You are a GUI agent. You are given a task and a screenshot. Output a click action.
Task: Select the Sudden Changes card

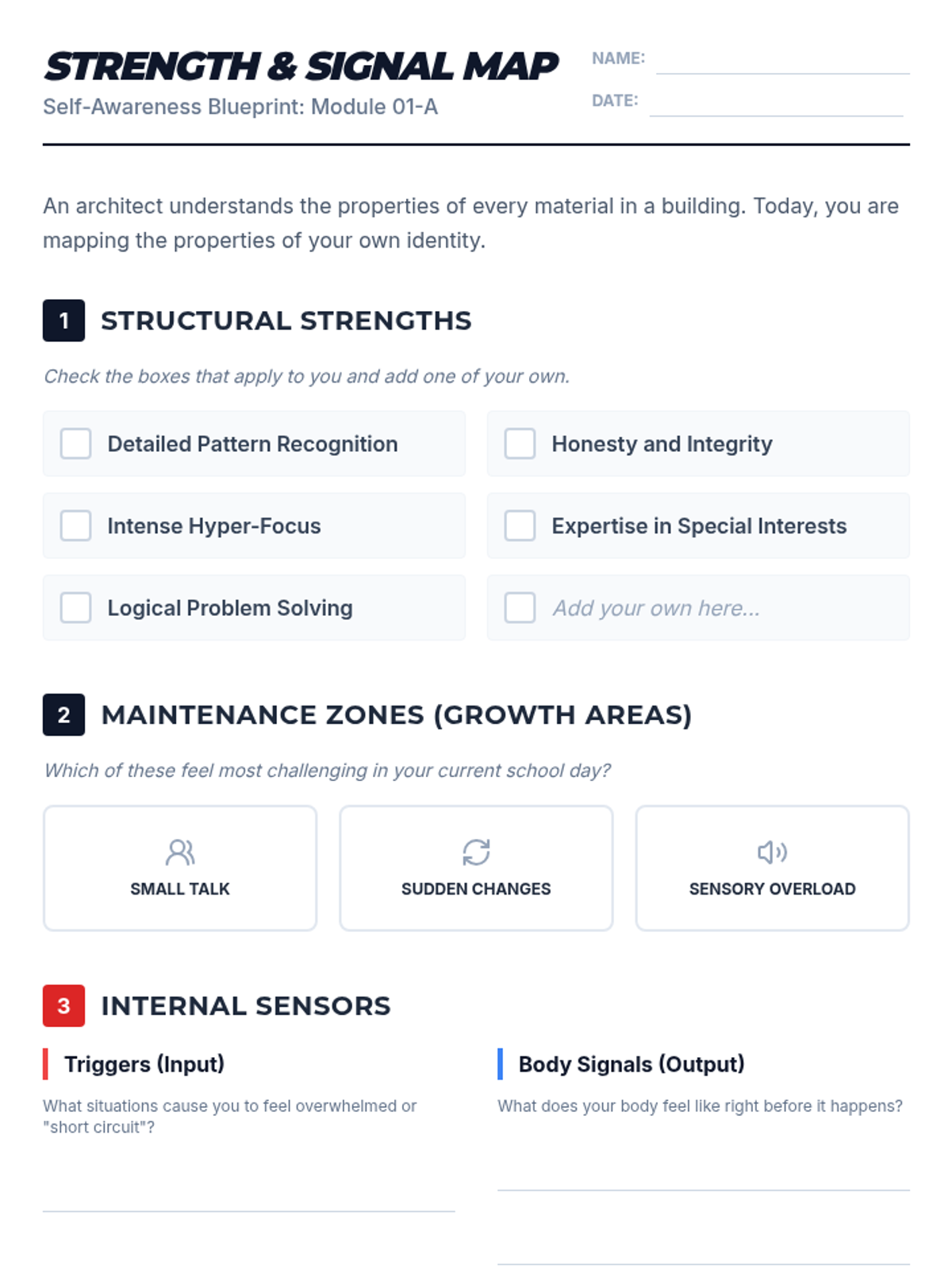476,868
